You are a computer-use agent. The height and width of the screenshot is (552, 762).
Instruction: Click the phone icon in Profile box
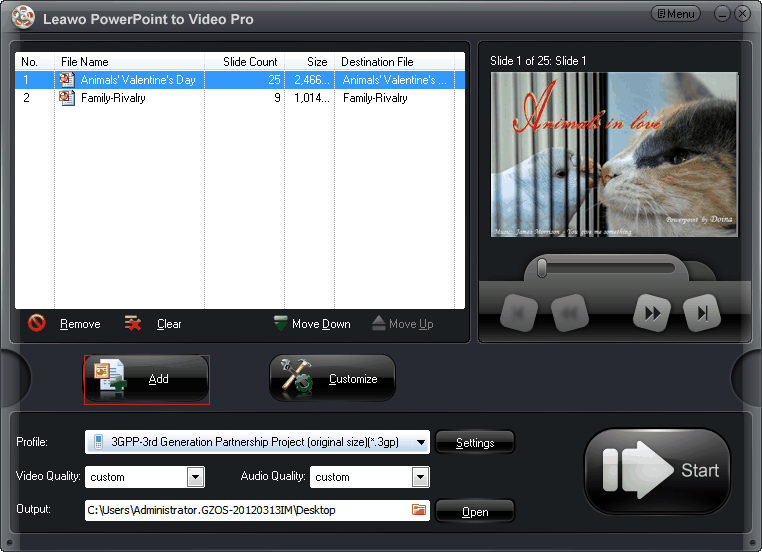pyautogui.click(x=98, y=442)
